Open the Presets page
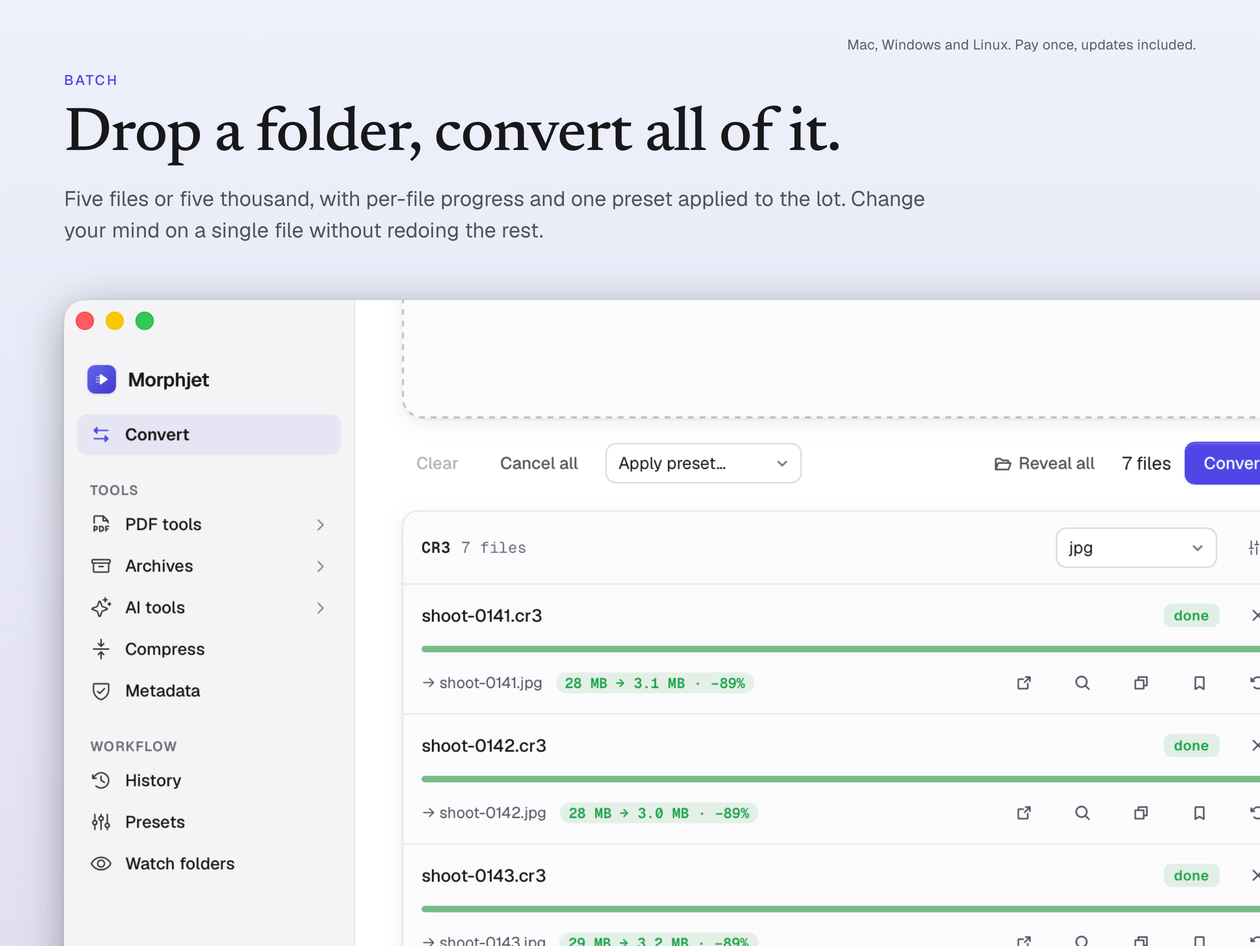 click(209, 822)
